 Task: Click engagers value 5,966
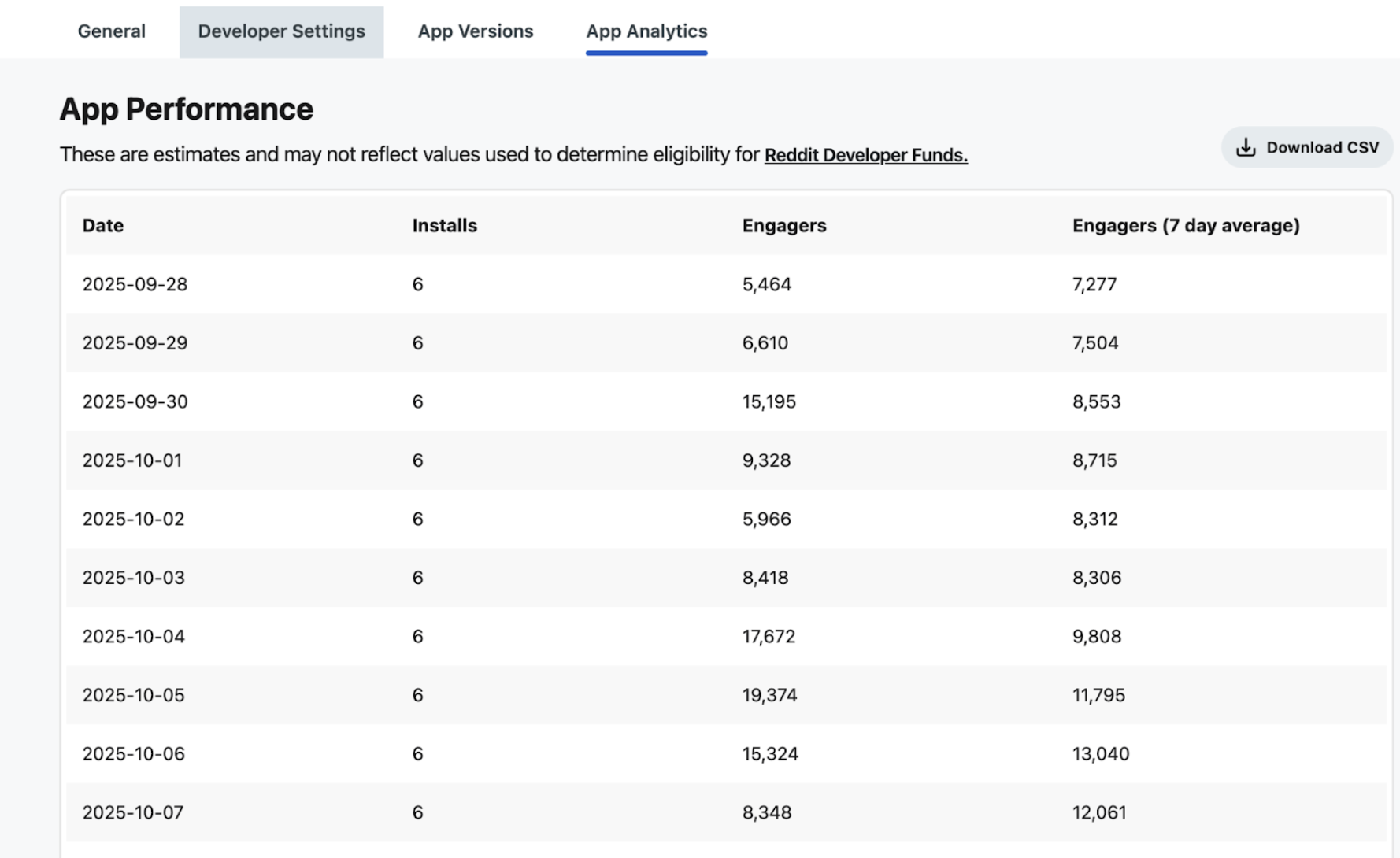tap(766, 520)
